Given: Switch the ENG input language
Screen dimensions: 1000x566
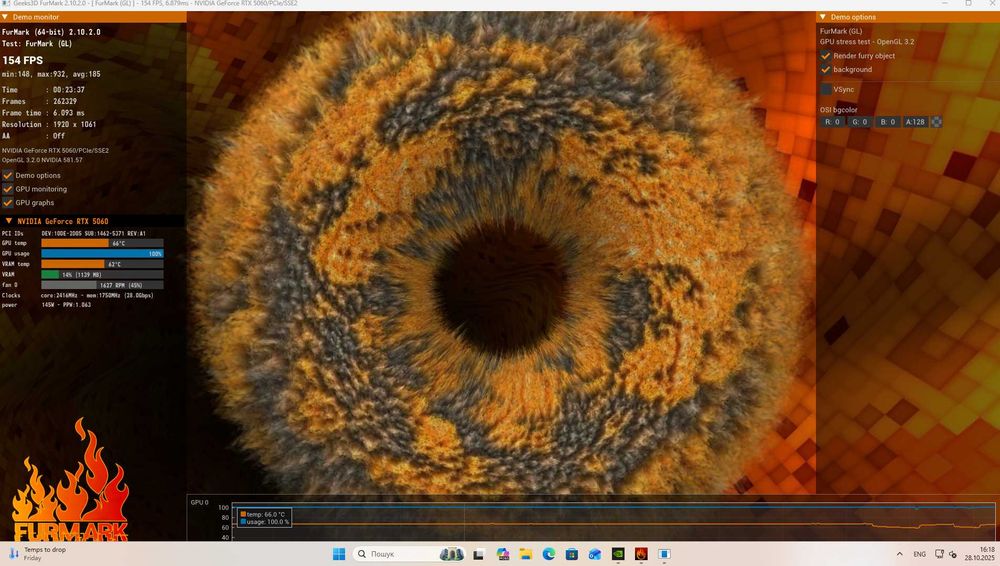Looking at the screenshot, I should pos(919,554).
